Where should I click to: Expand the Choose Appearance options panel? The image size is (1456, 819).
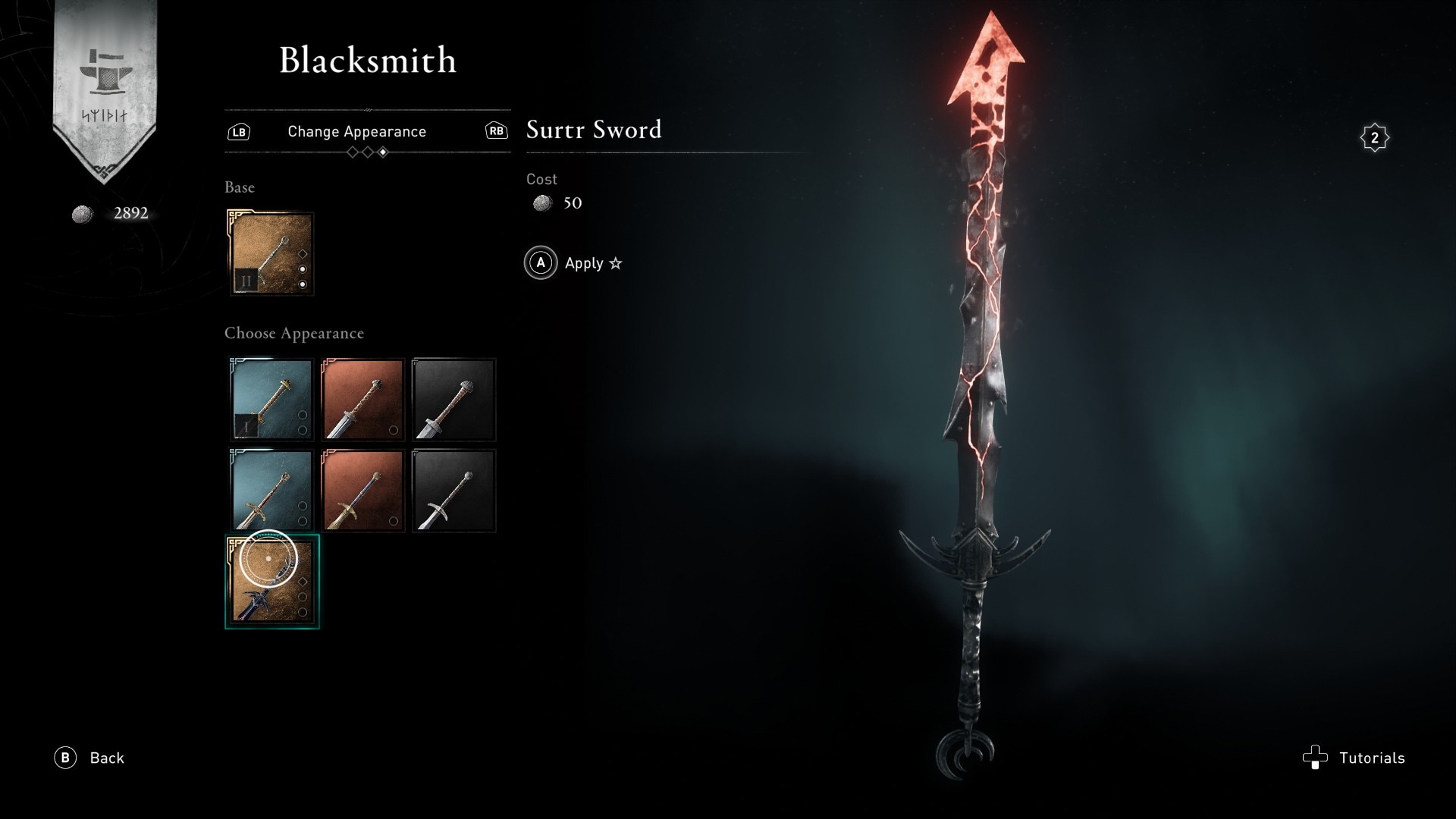tap(294, 332)
